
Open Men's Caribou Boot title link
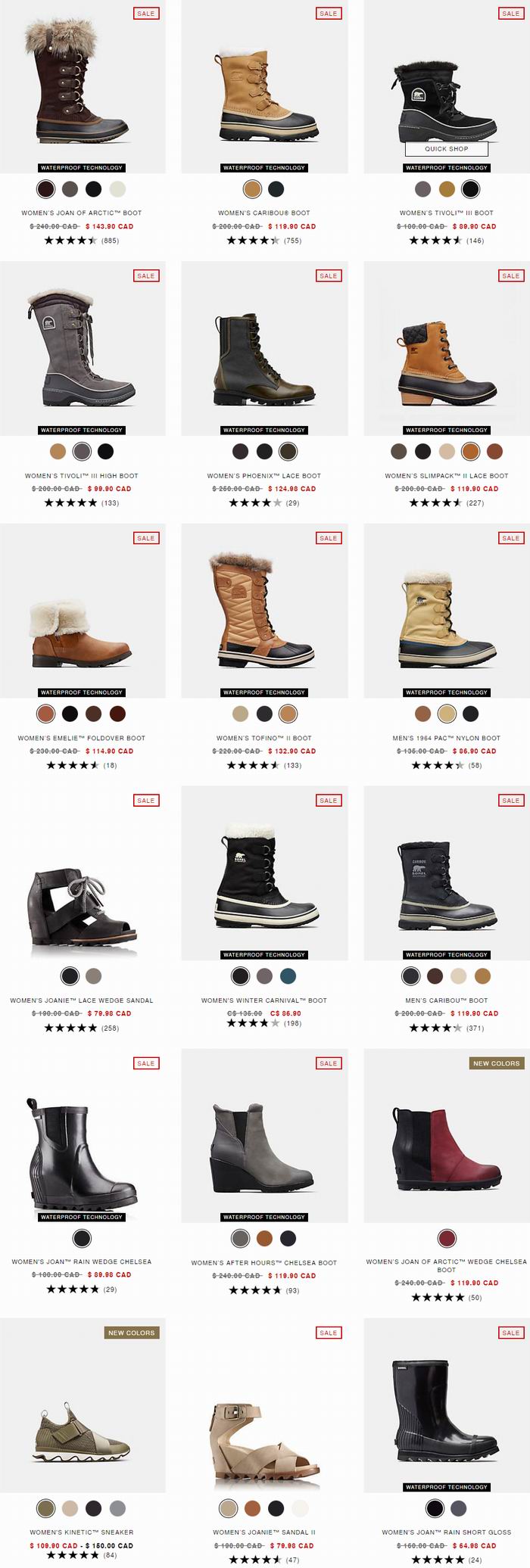pyautogui.click(x=447, y=1000)
